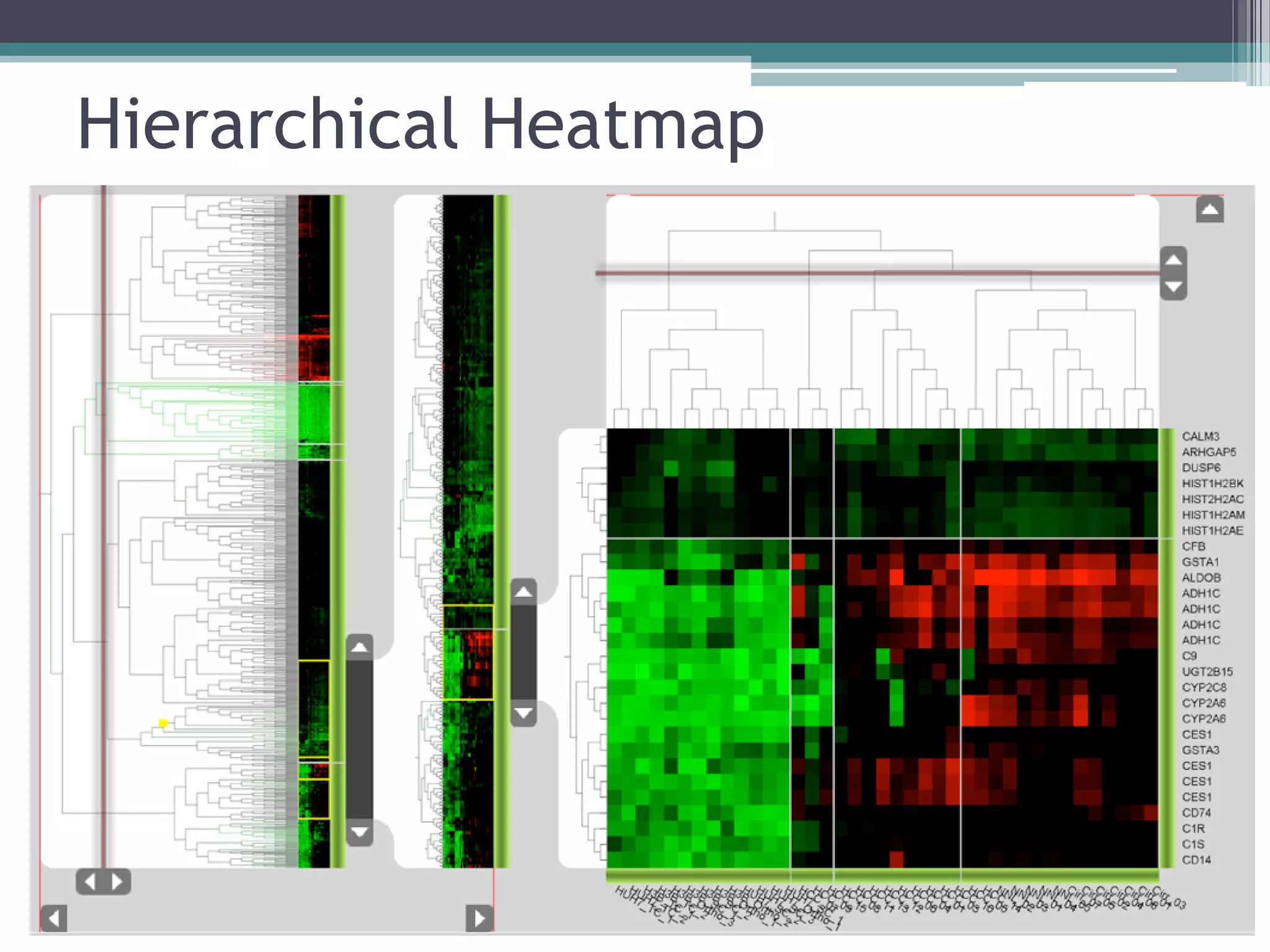Select the bright green highlighted cluster in the left heatmap
This screenshot has width=1270, height=952.
tap(314, 414)
